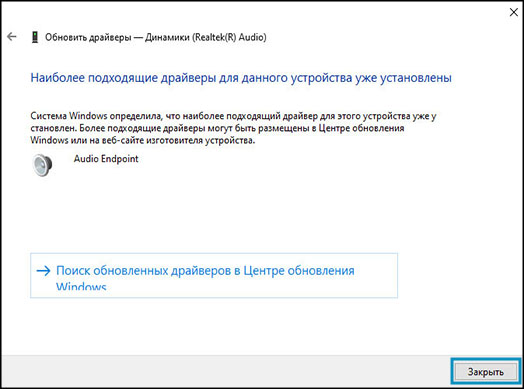
Task: Open Windows Update driver search link
Action: pos(214,275)
